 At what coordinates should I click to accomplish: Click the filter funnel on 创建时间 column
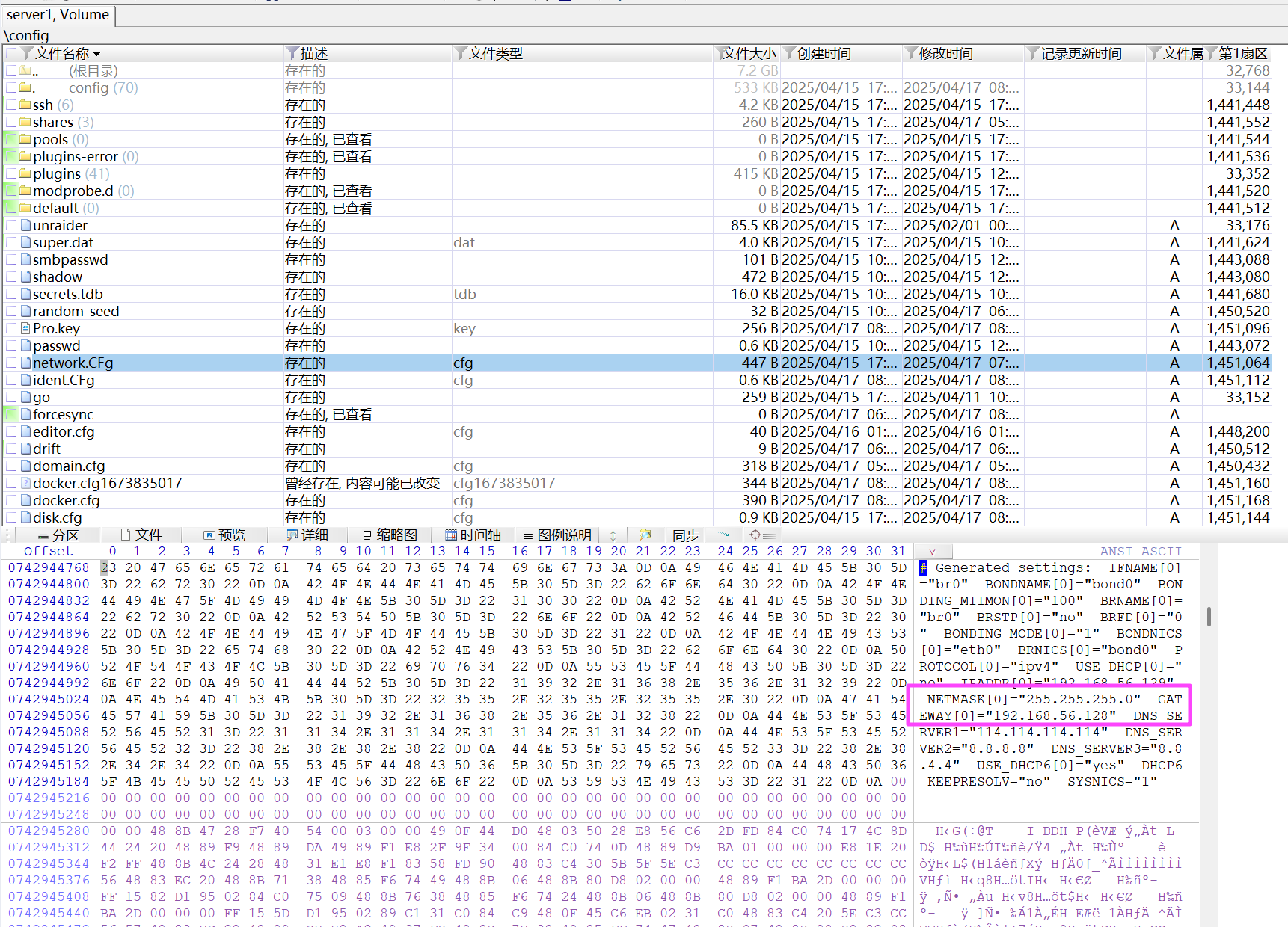point(789,53)
